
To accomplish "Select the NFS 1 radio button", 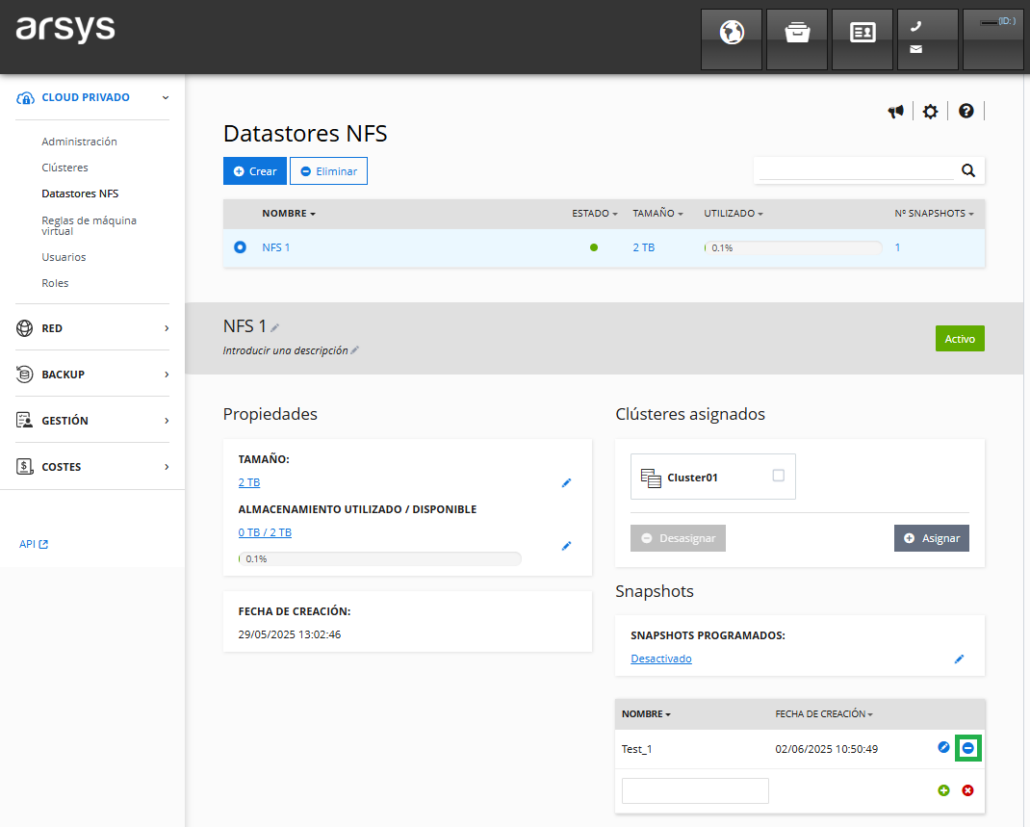I will point(240,247).
